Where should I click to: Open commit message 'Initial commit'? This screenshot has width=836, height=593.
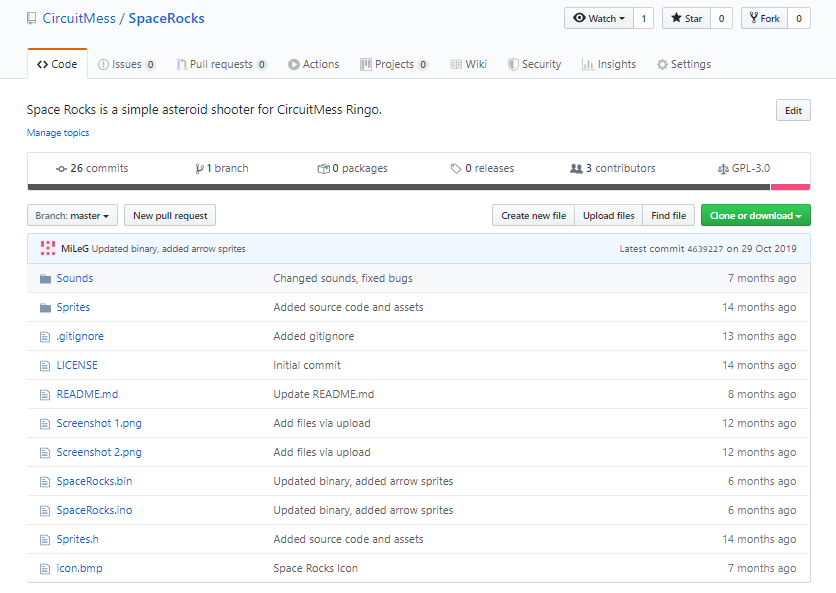click(307, 365)
